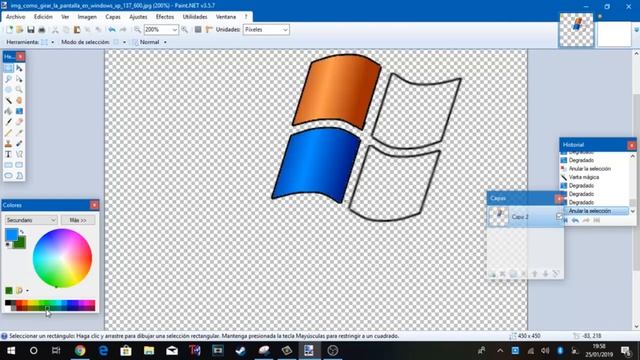Image resolution: width=640 pixels, height=360 pixels.
Task: Toggle Capa 2 layer visibility checkbox
Action: pos(559,217)
